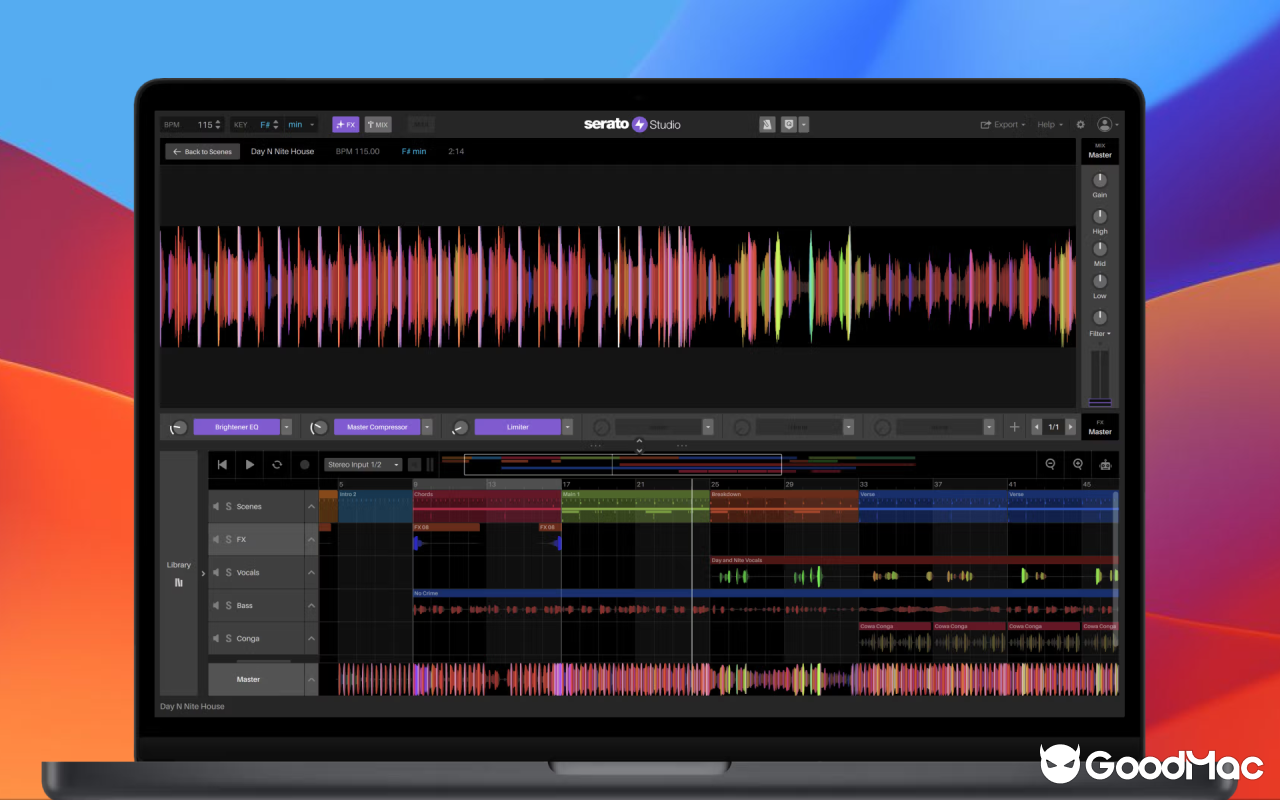Collapse the Scenes track chevron
Viewport: 1280px width, 800px height.
[x=310, y=506]
